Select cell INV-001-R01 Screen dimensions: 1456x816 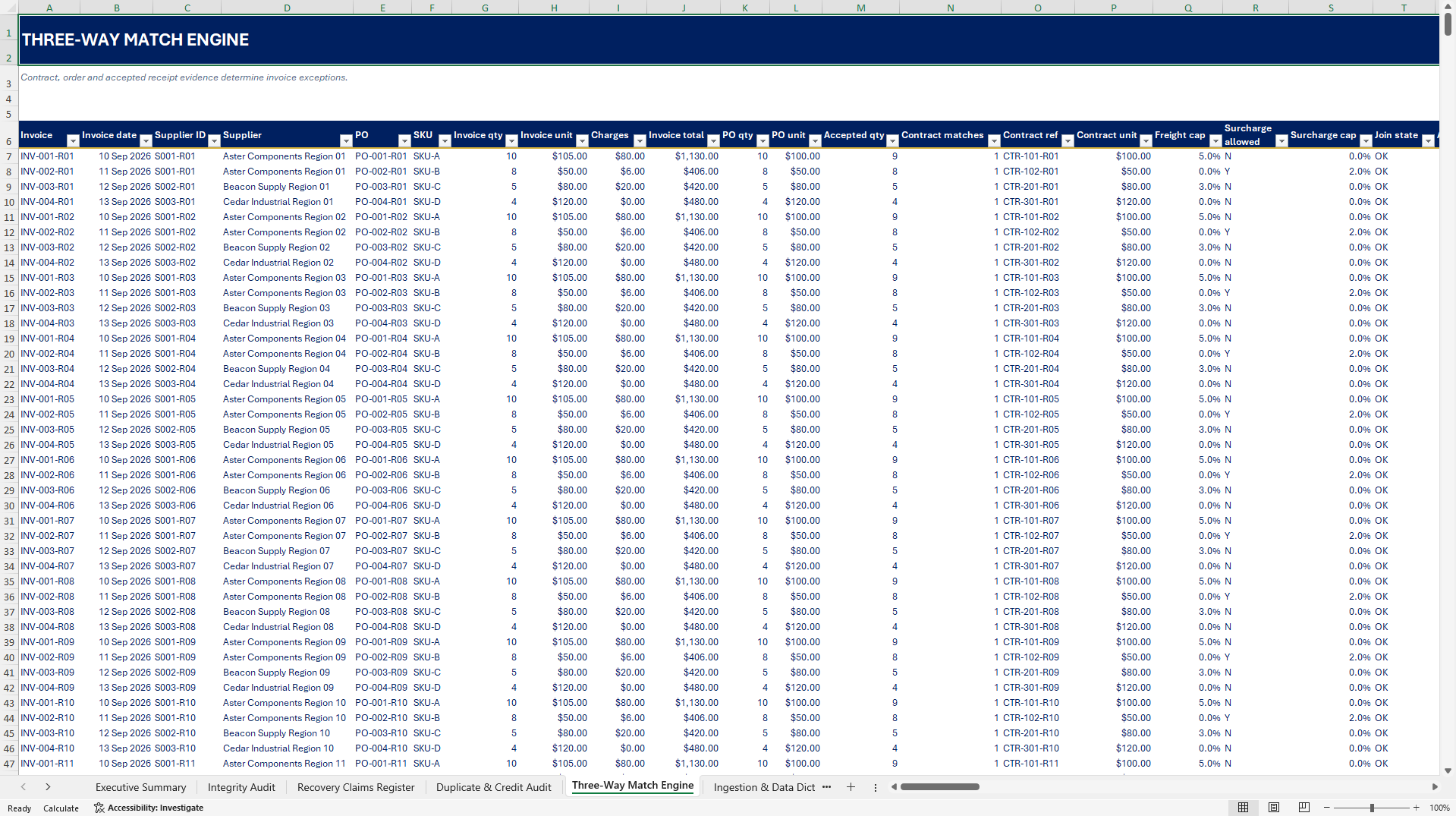48,156
